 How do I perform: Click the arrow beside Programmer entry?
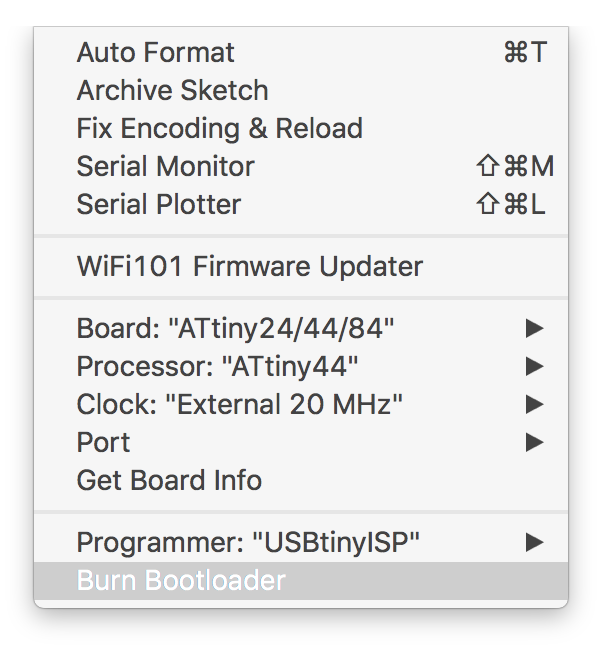click(534, 542)
